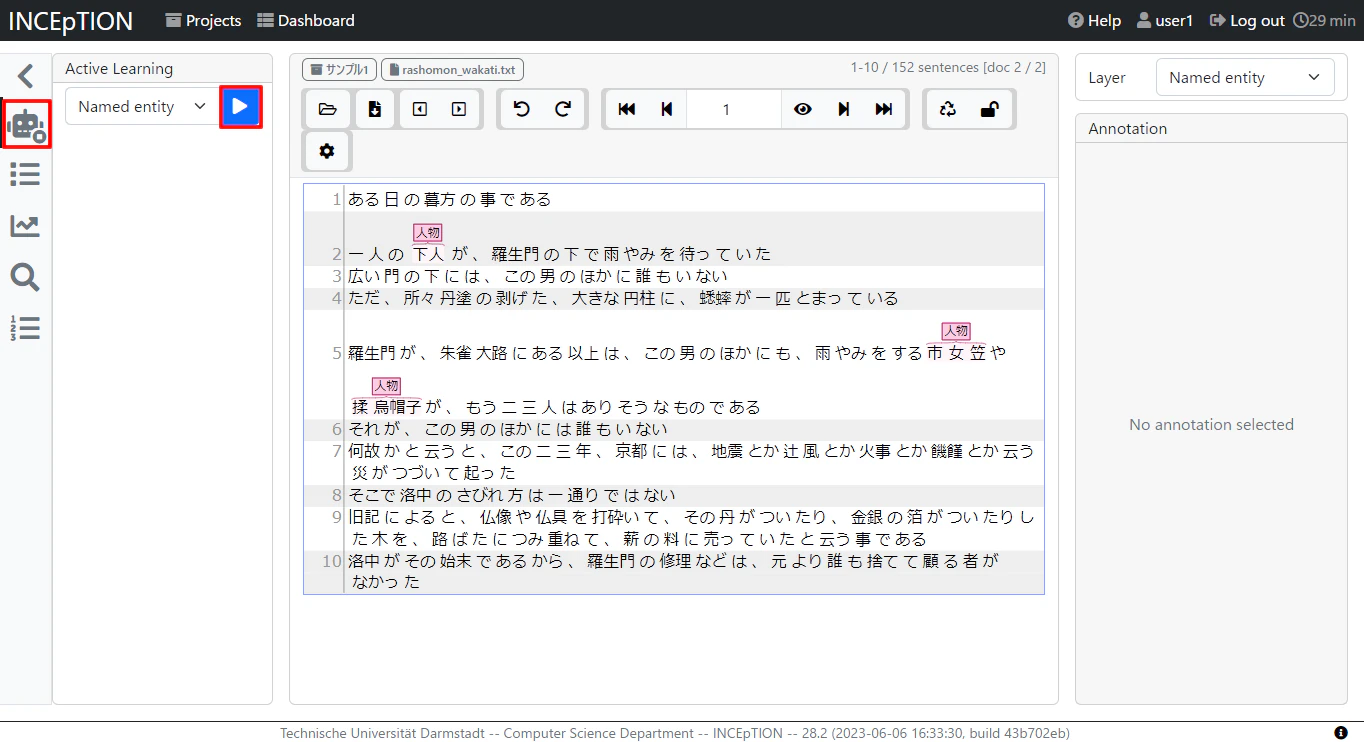Screen dimensions: 1364x742
Task: Open the Help menu
Action: [x=1094, y=21]
